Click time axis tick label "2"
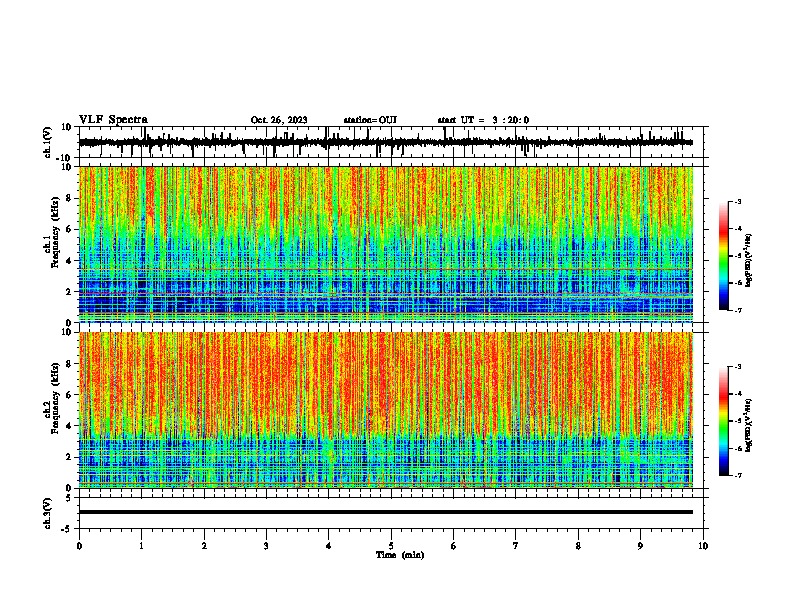The width and height of the screenshot is (792, 612). click(x=204, y=546)
